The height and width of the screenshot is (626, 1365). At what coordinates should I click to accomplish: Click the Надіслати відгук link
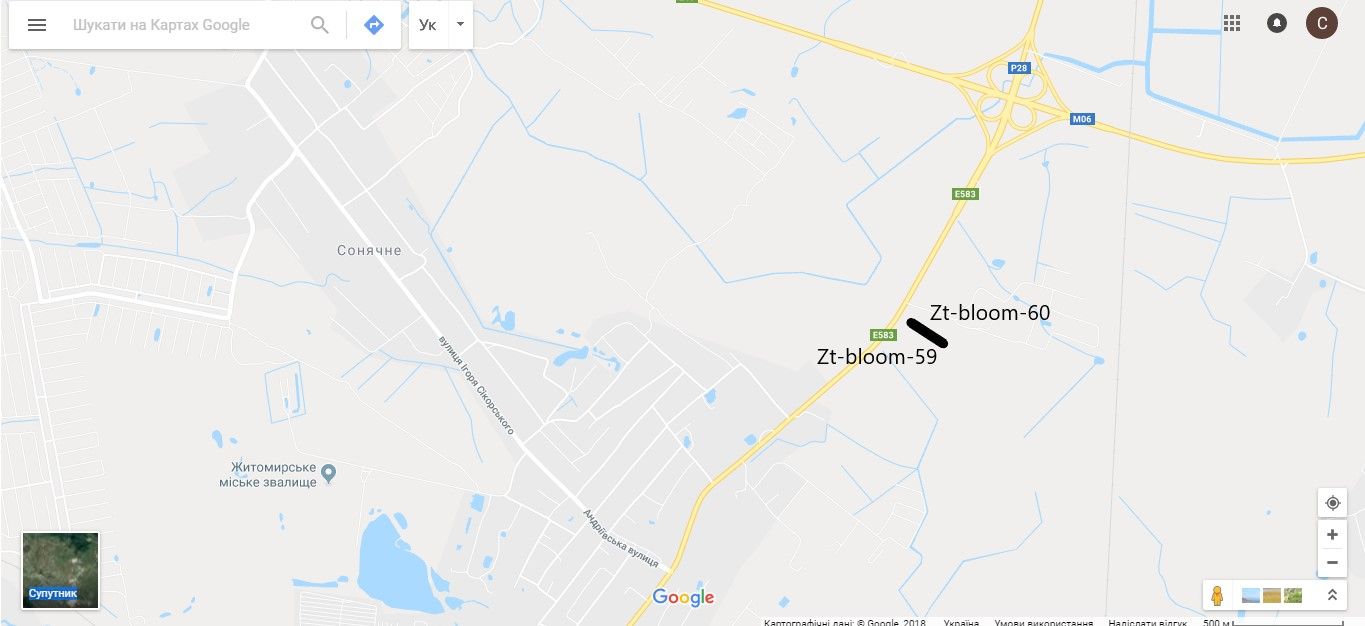coord(1148,622)
